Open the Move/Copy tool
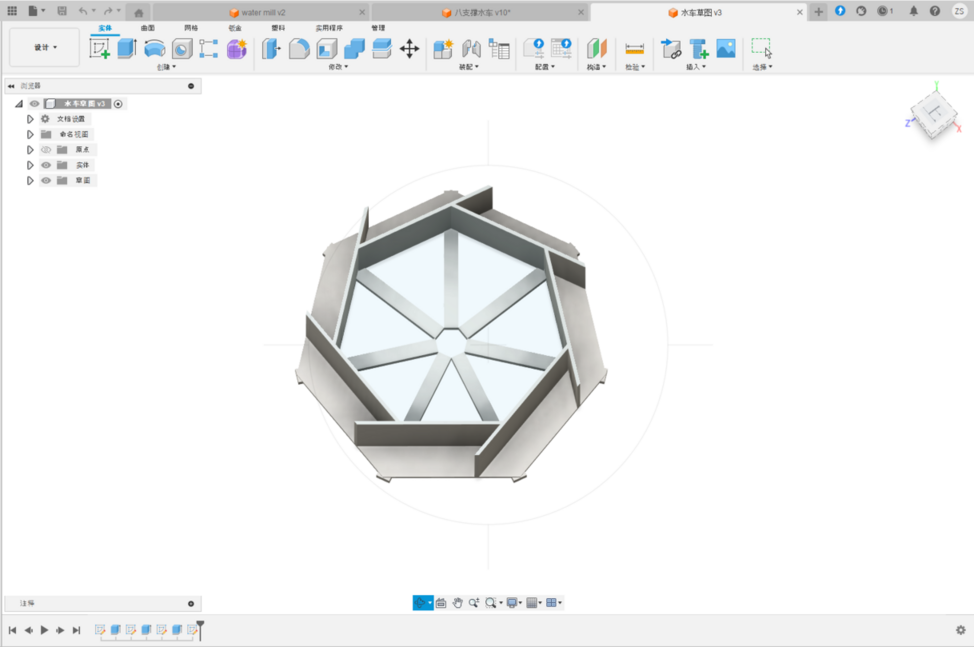The height and width of the screenshot is (647, 974). pos(409,49)
